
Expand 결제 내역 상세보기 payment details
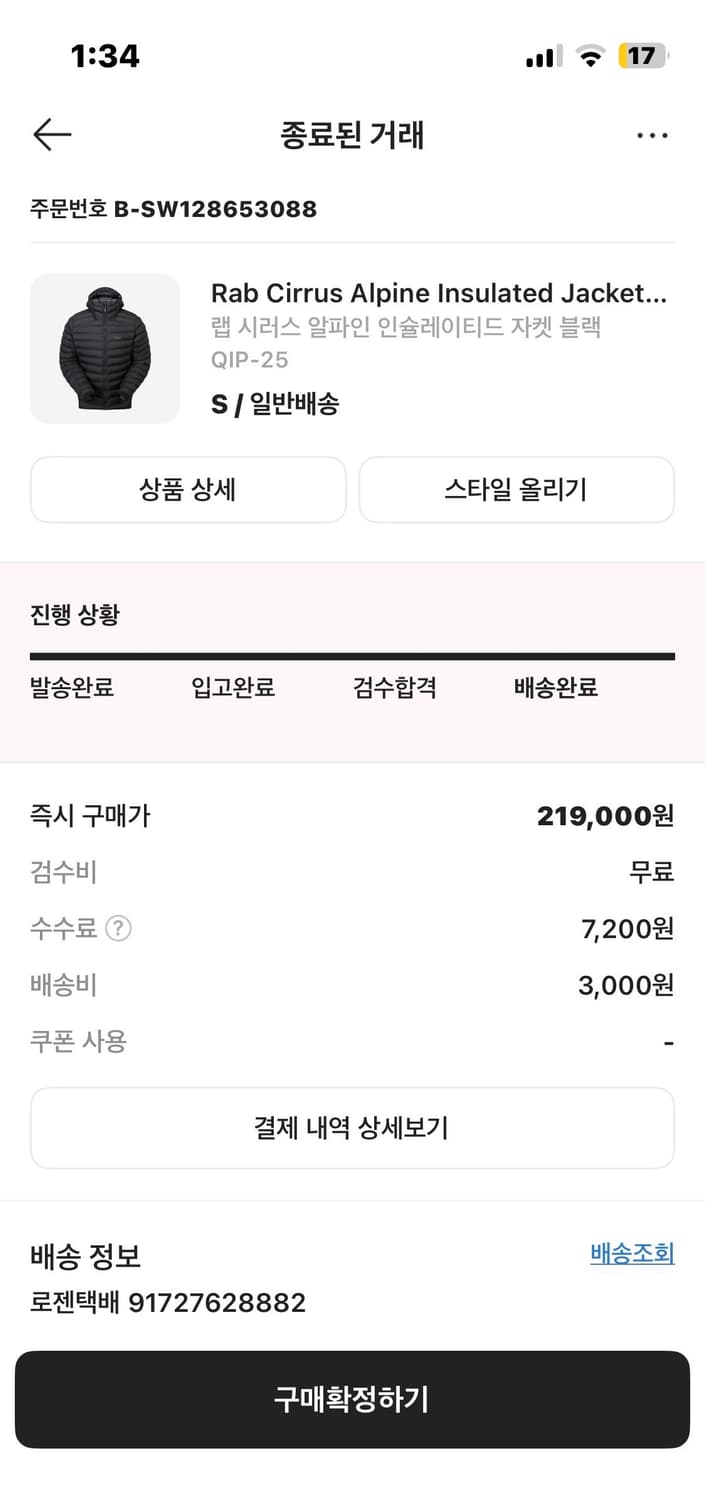click(352, 1128)
